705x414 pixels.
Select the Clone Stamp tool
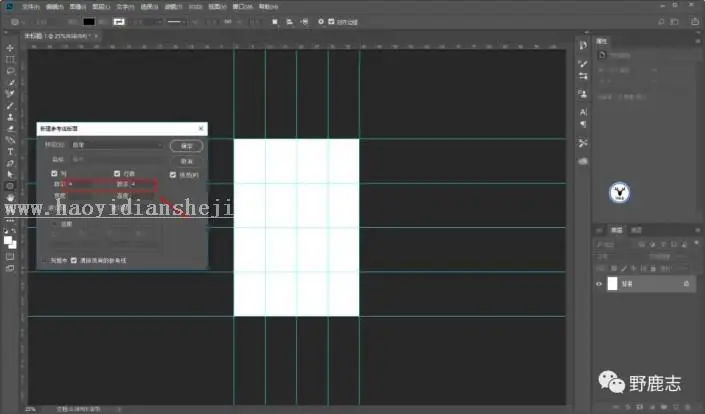coord(10,117)
